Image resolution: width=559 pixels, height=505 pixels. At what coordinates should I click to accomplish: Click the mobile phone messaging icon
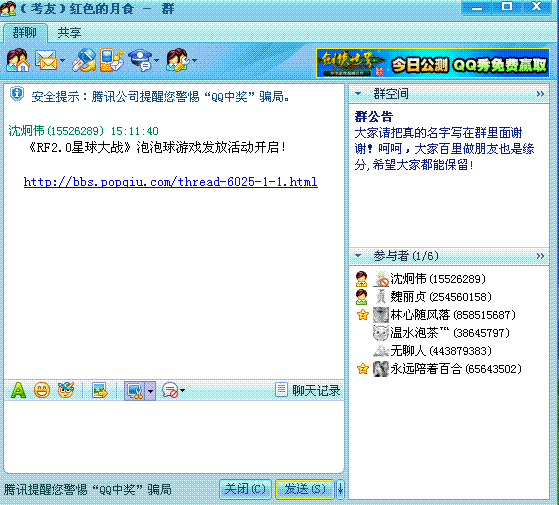111,60
